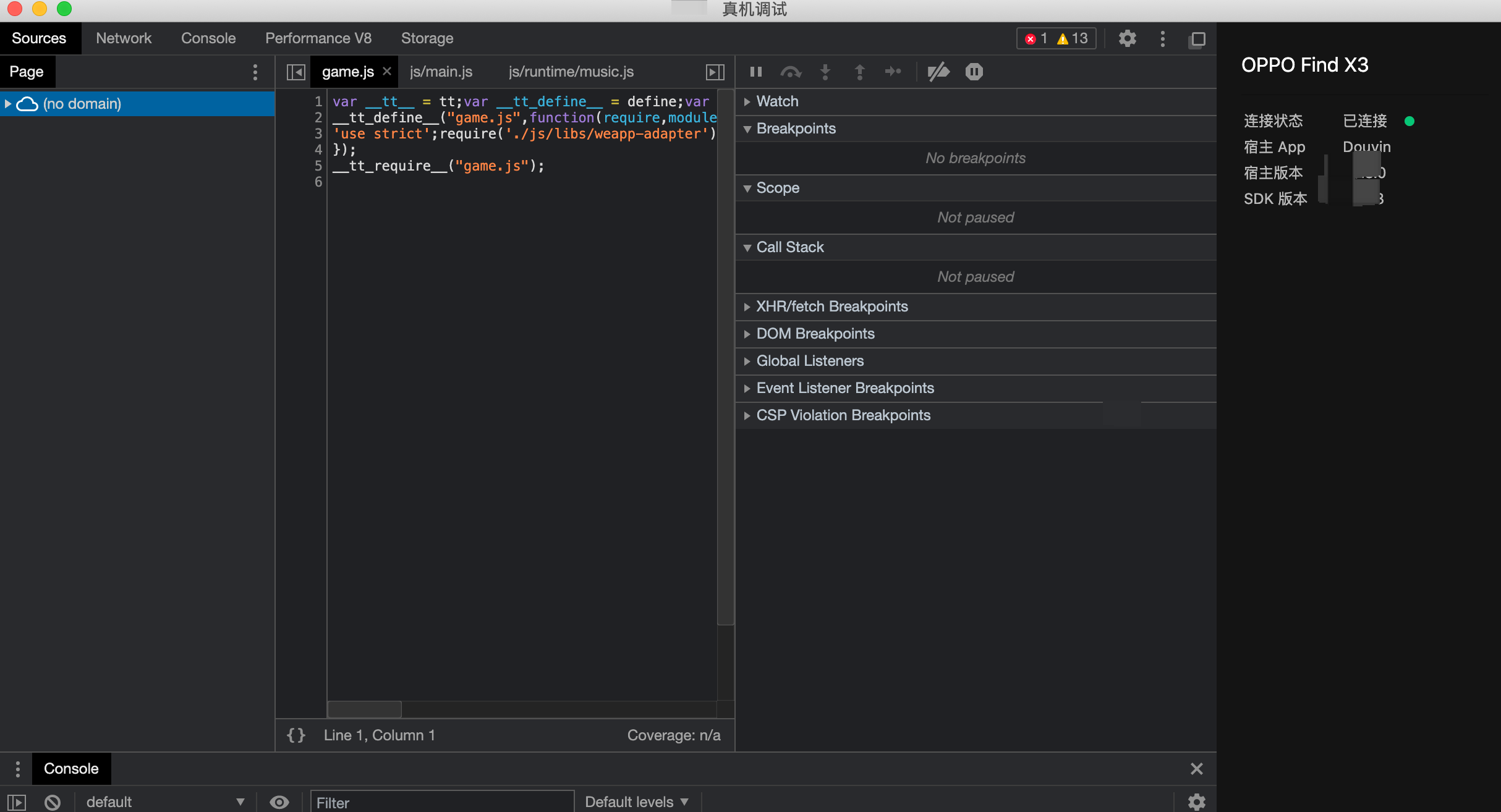
Task: Toggle pause on exceptions
Action: (x=974, y=72)
